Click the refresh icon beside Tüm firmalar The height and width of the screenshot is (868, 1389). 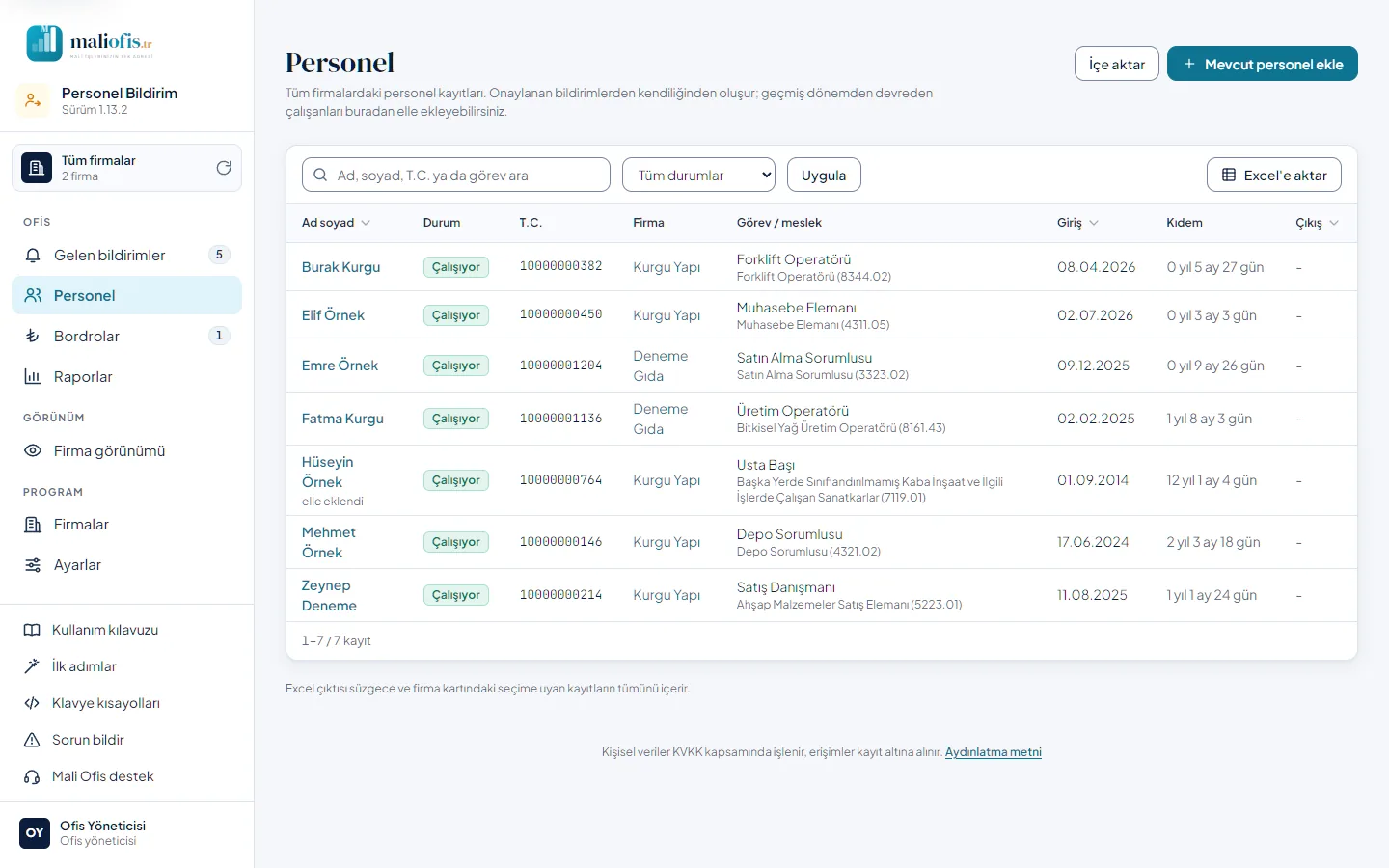coord(224,168)
